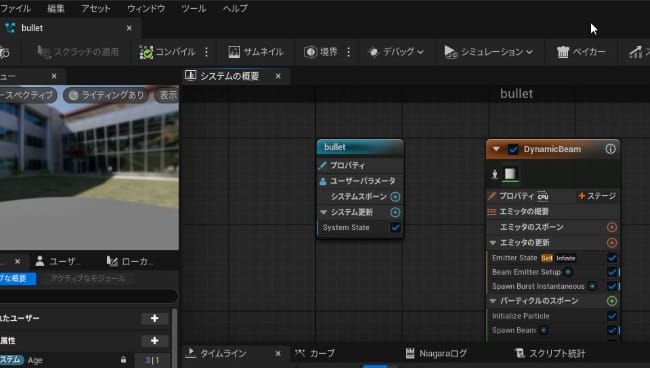Click the parameters search field
This screenshot has width=650, height=368.
[88, 296]
